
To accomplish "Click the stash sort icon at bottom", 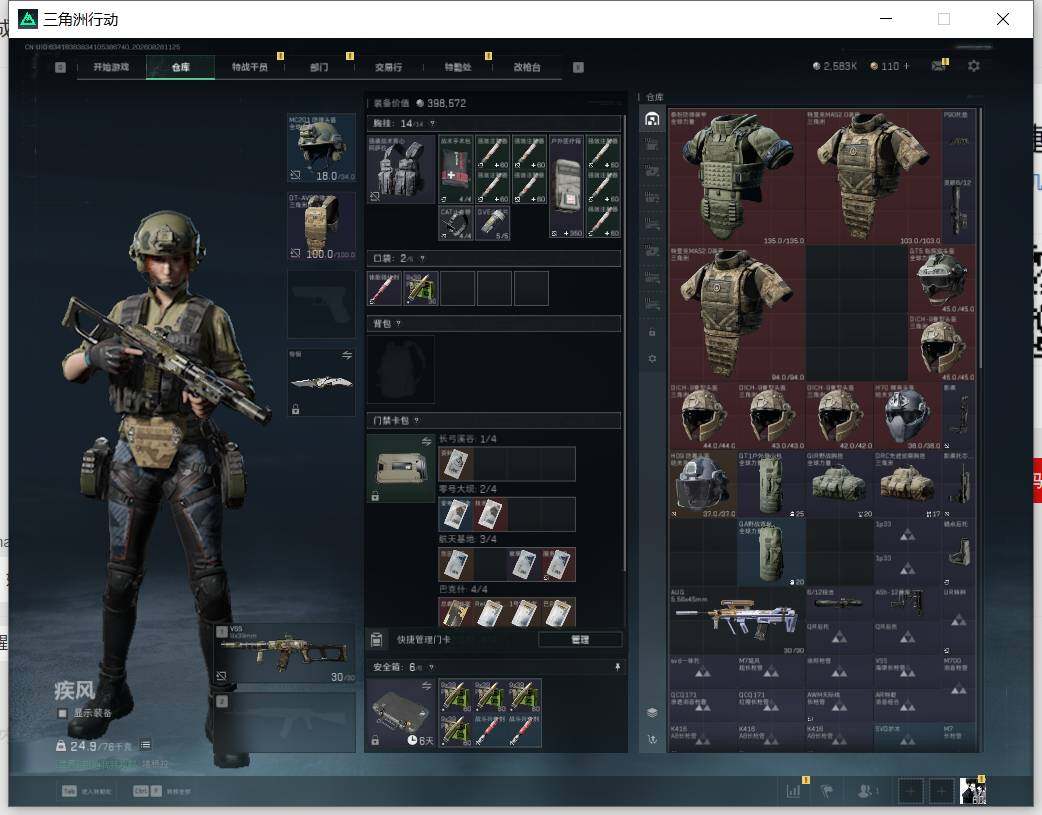I will point(652,739).
